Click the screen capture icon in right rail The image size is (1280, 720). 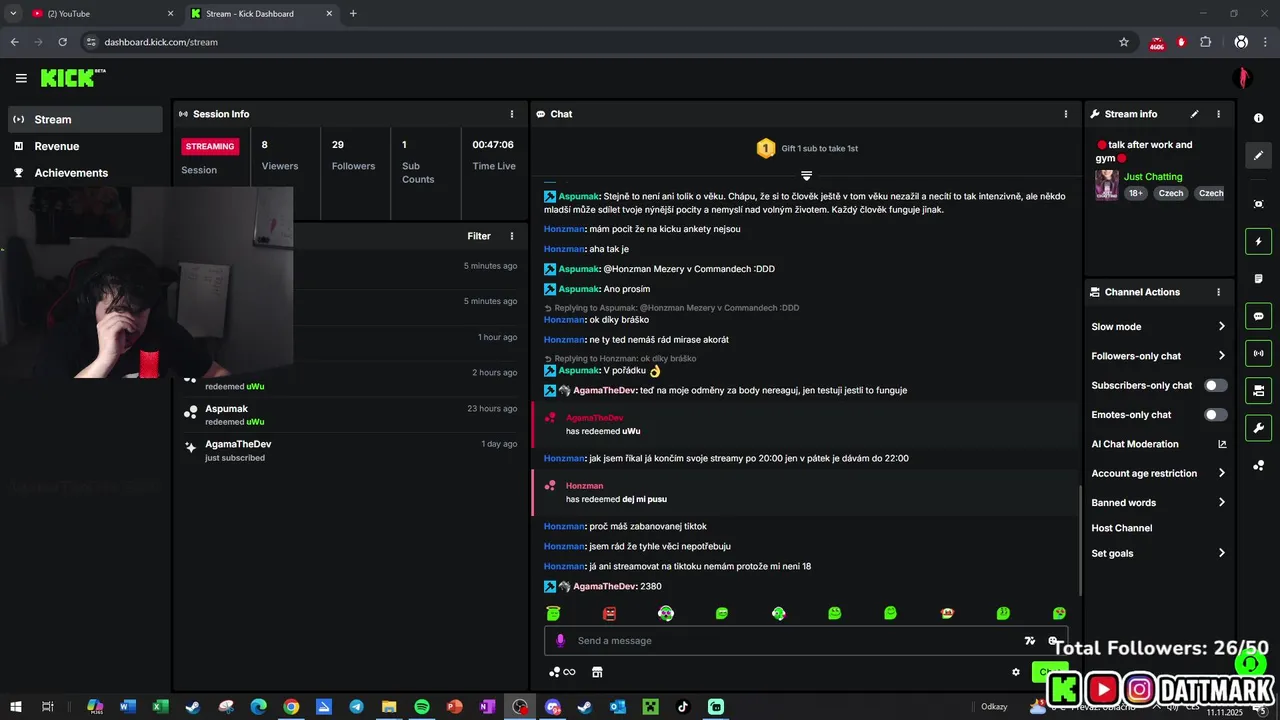1258,204
